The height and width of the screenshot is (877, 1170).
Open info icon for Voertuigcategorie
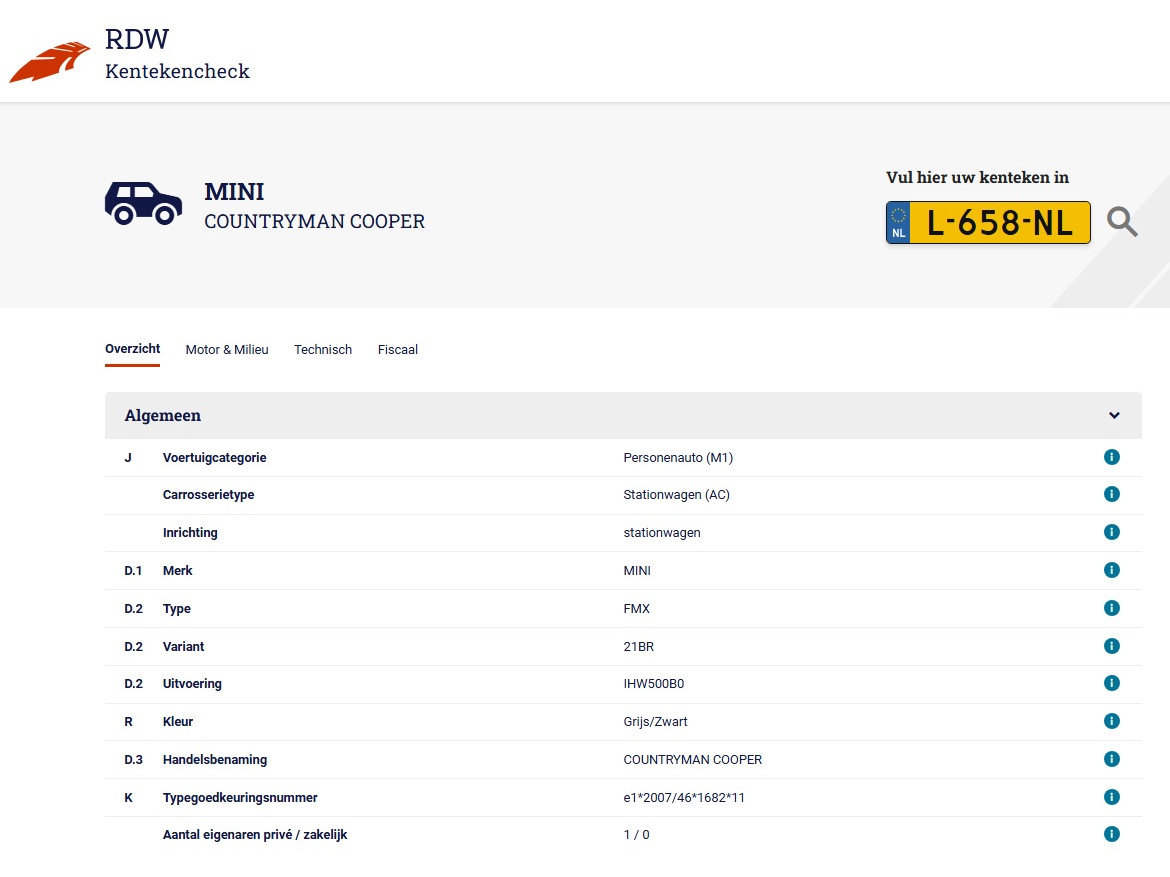1111,457
